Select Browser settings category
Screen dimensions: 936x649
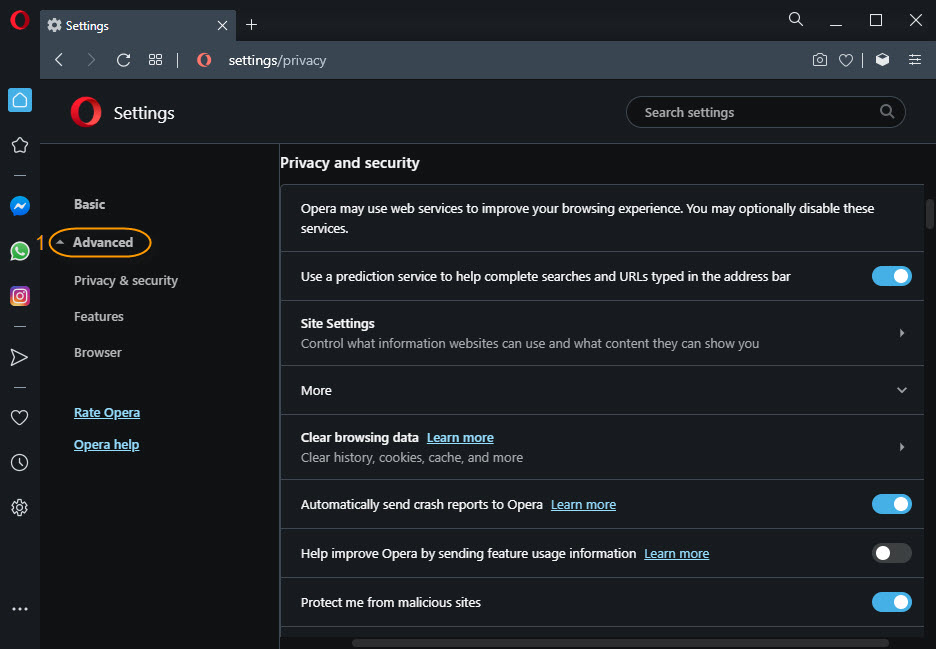[x=97, y=352]
